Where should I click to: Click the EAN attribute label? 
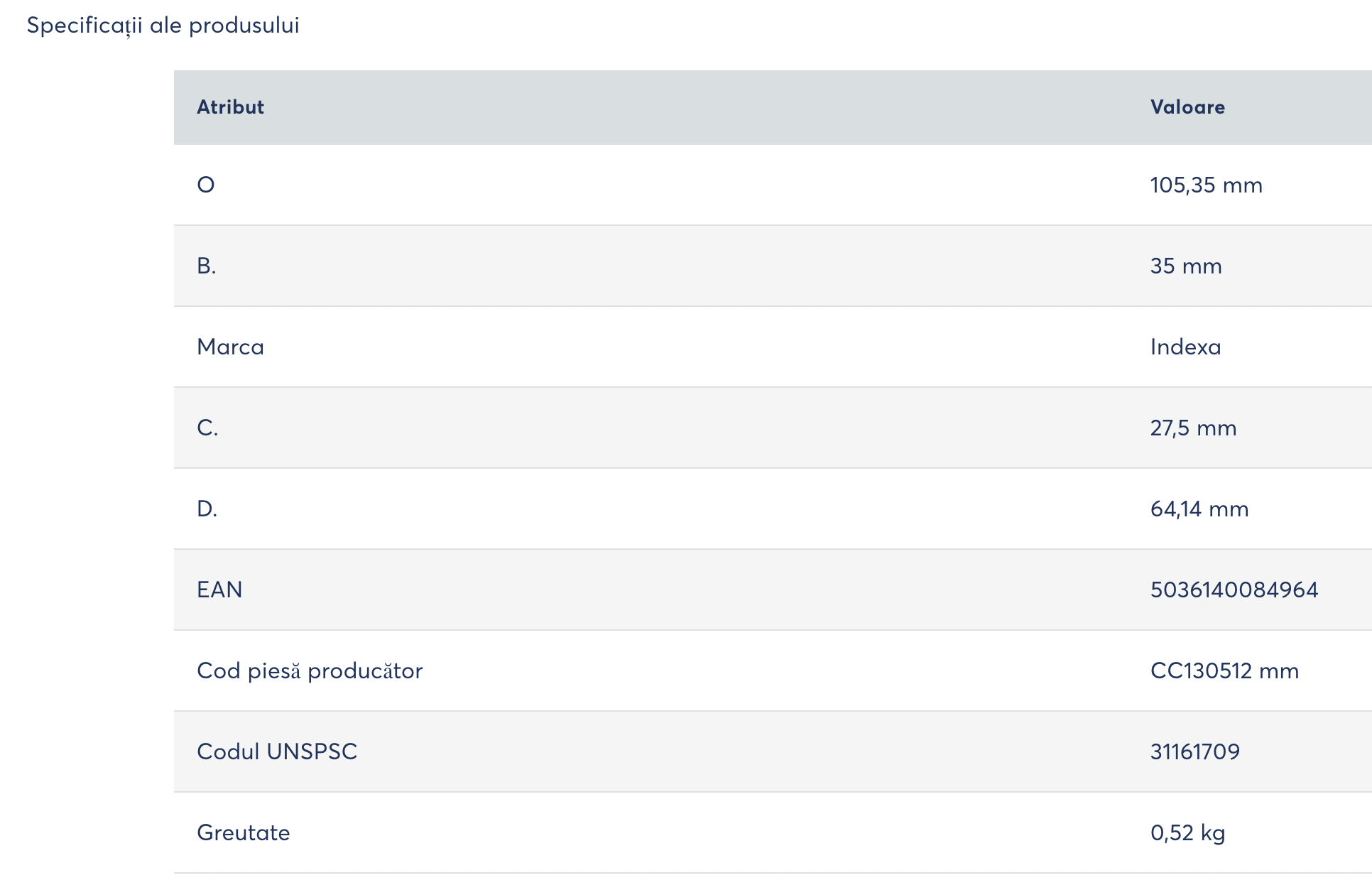pyautogui.click(x=219, y=590)
